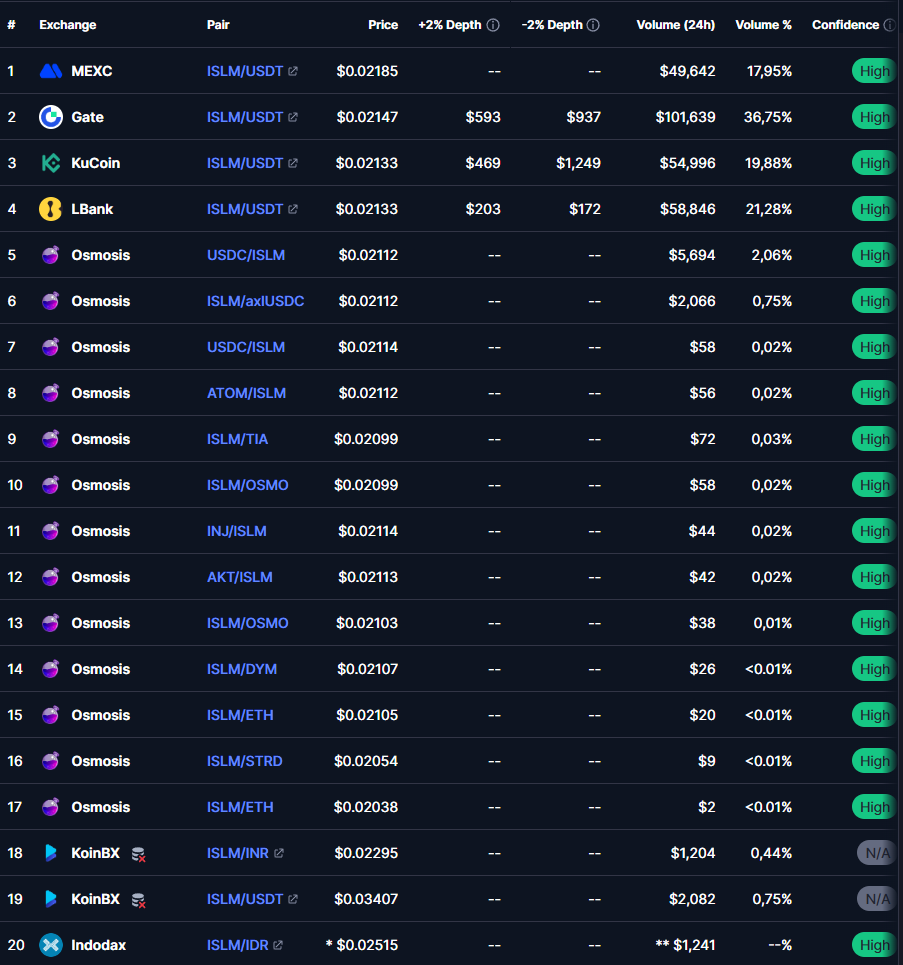
Task: Open the ISLM/INR pair link
Action: click(x=238, y=853)
